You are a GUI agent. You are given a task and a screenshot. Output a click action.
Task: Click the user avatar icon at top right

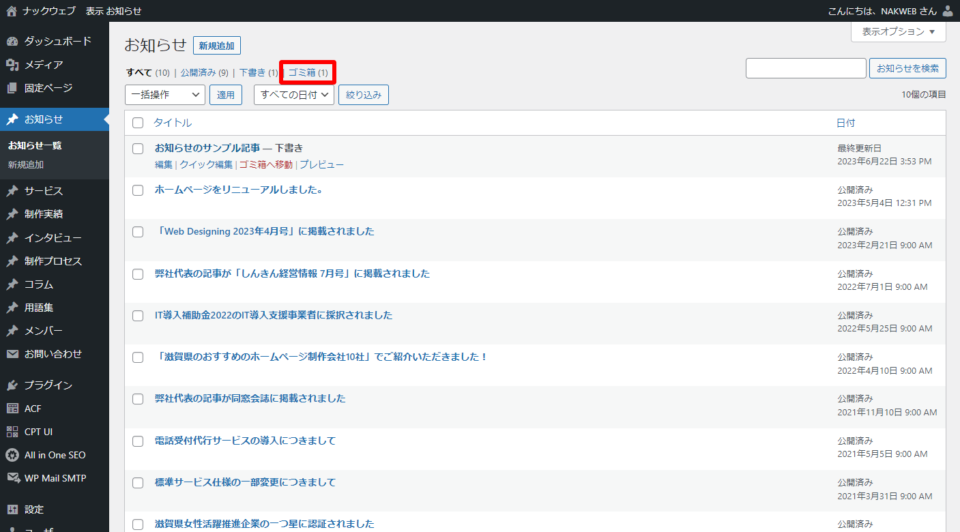click(x=947, y=11)
